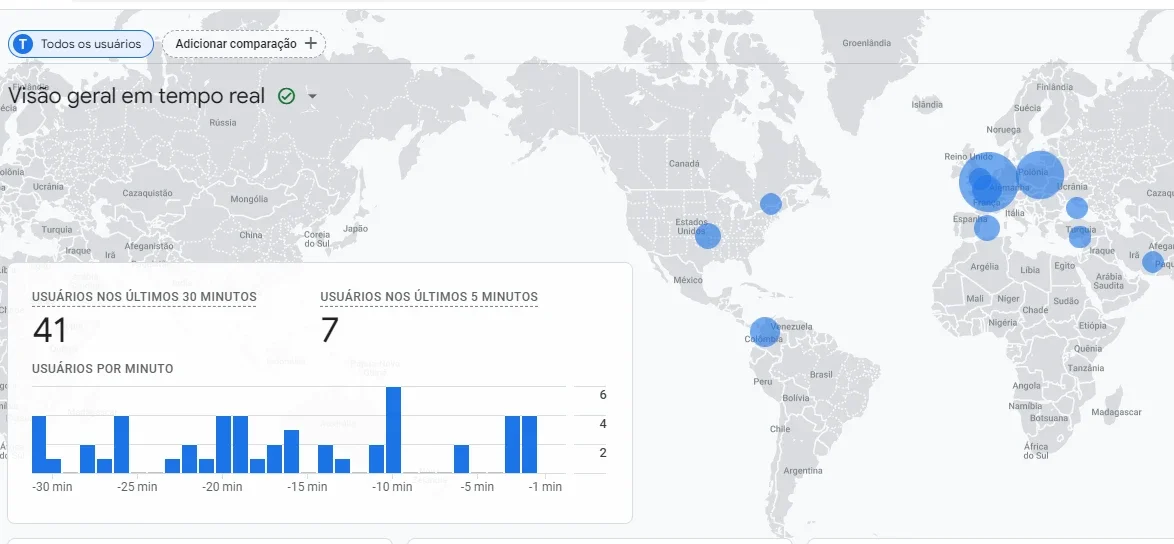1174x544 pixels.
Task: Click the -10 min axis label
Action: click(x=392, y=487)
